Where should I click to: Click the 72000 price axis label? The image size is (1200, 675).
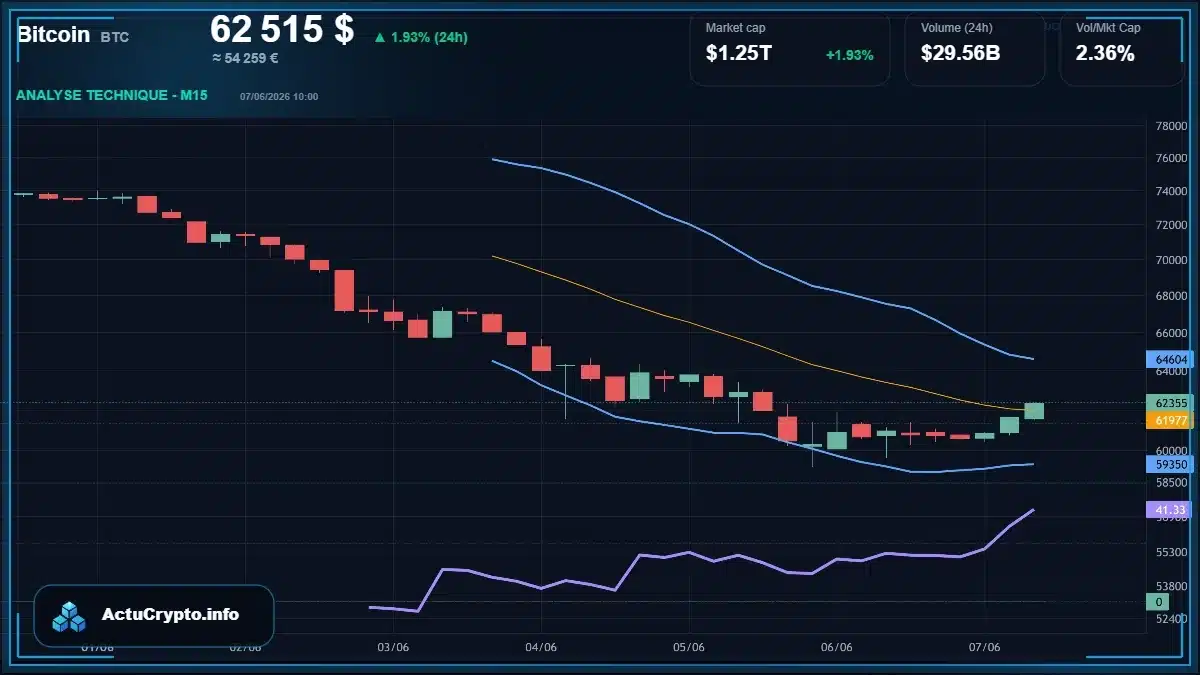(1171, 225)
